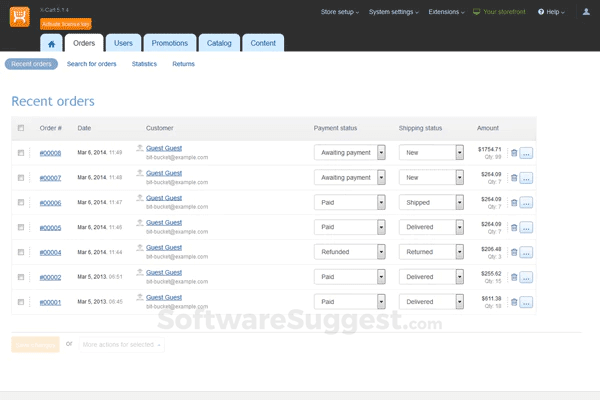The image size is (600, 400).
Task: Toggle the select all orders checkbox
Action: (21, 128)
